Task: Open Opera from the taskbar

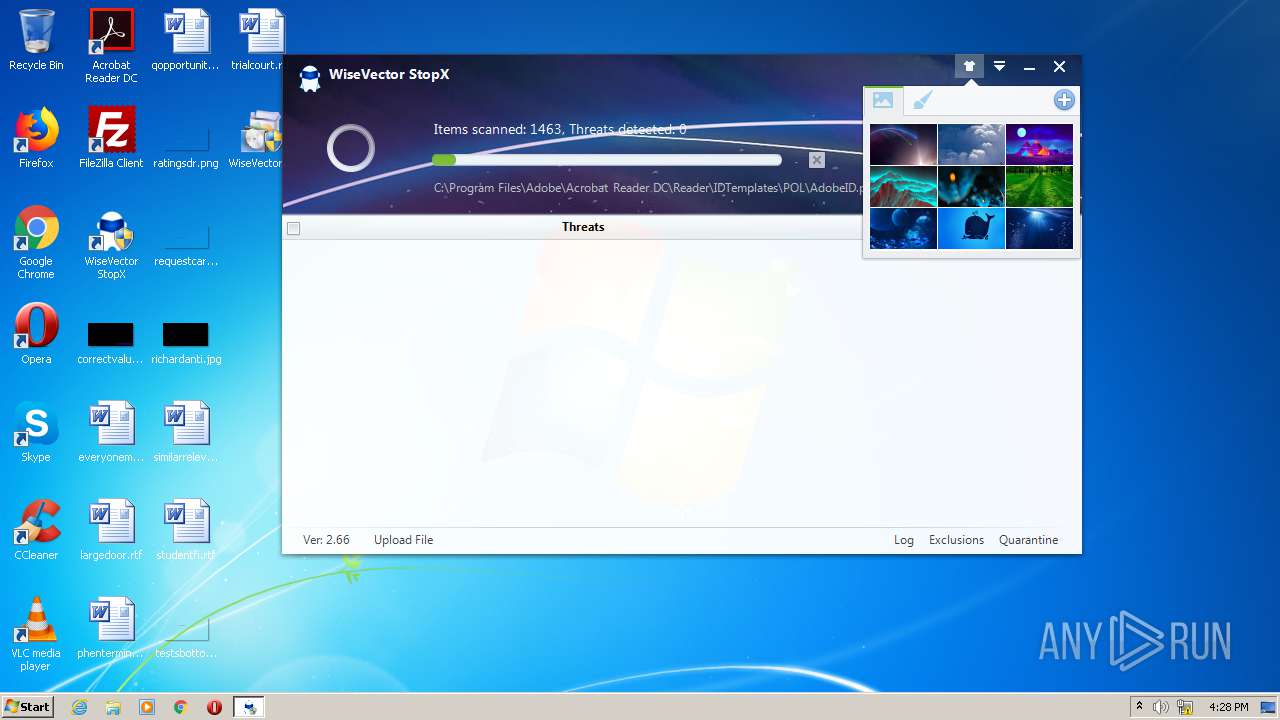Action: [214, 707]
